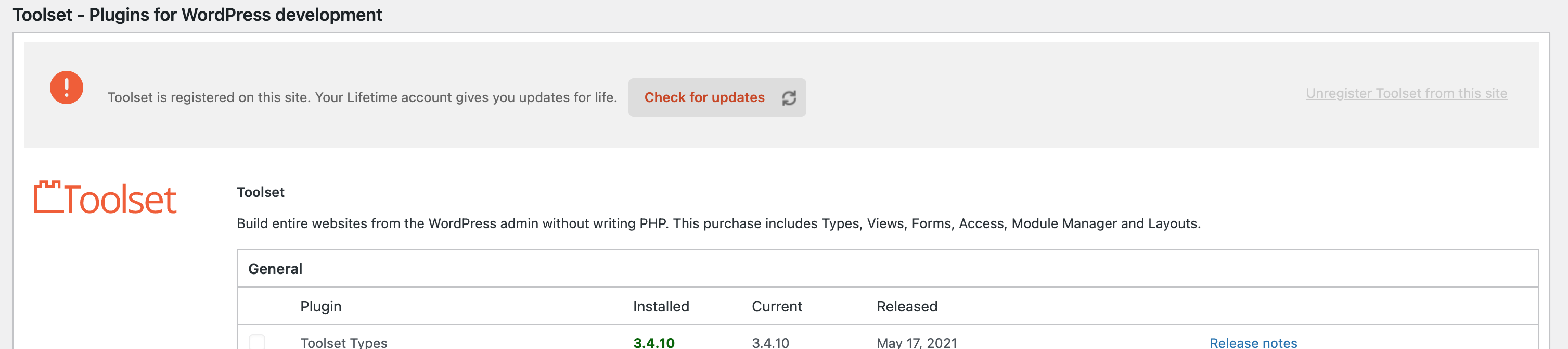Click the red exclamation alert icon

click(67, 88)
